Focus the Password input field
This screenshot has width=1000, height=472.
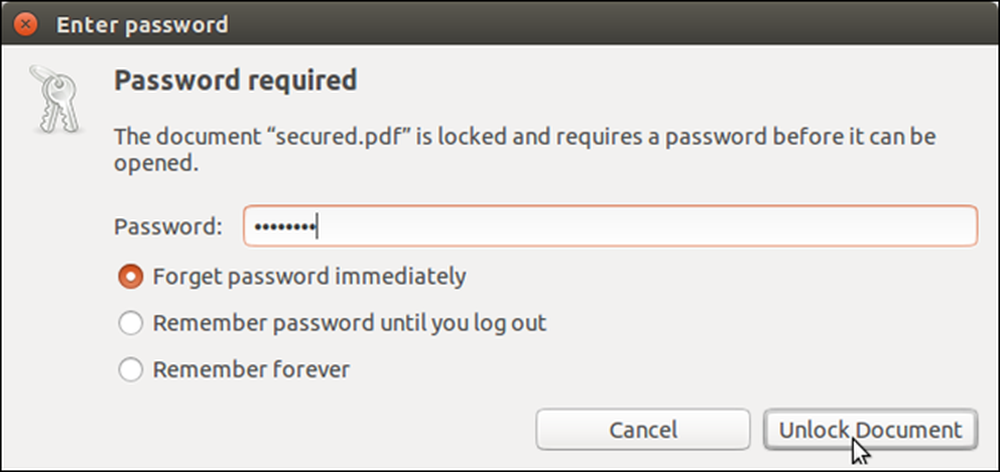[610, 226]
